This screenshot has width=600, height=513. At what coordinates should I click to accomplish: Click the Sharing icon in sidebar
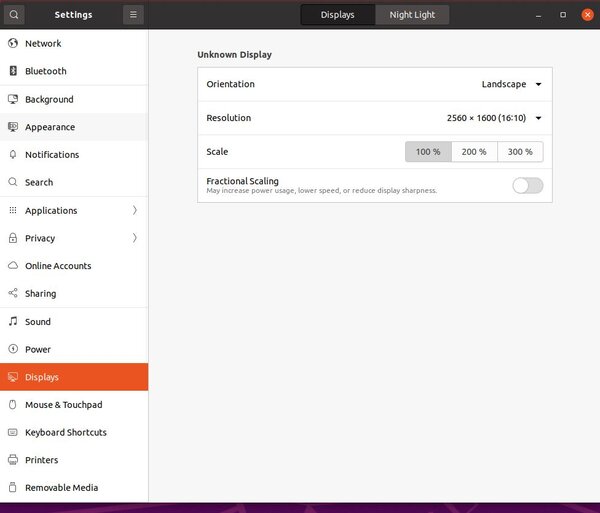pyautogui.click(x=13, y=293)
